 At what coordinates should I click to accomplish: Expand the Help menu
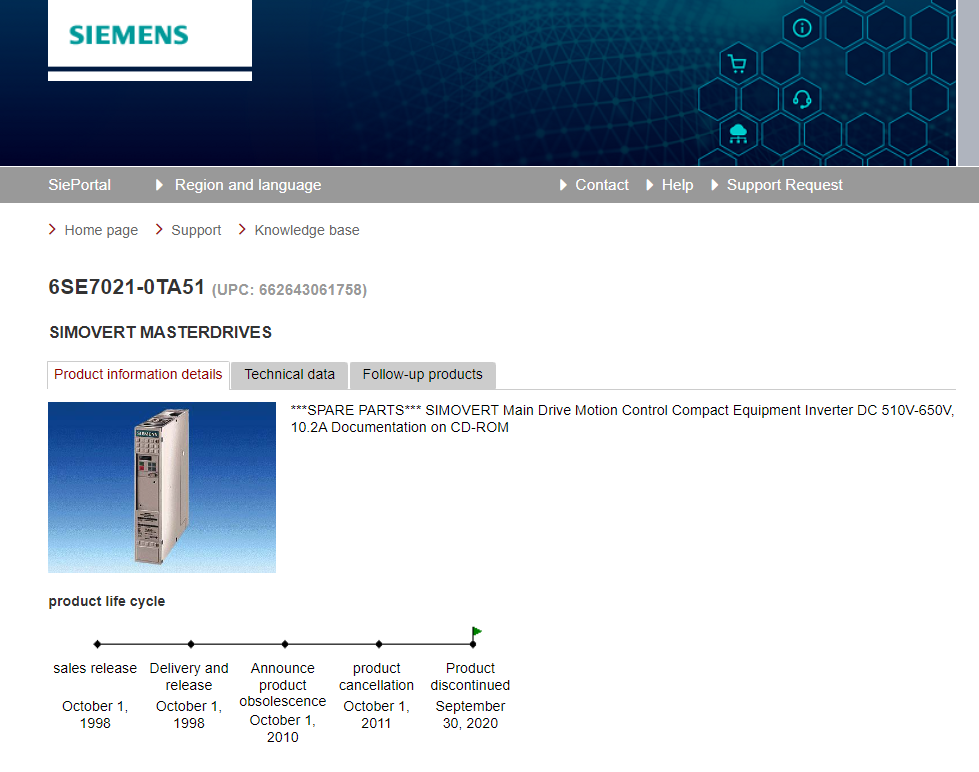point(677,185)
